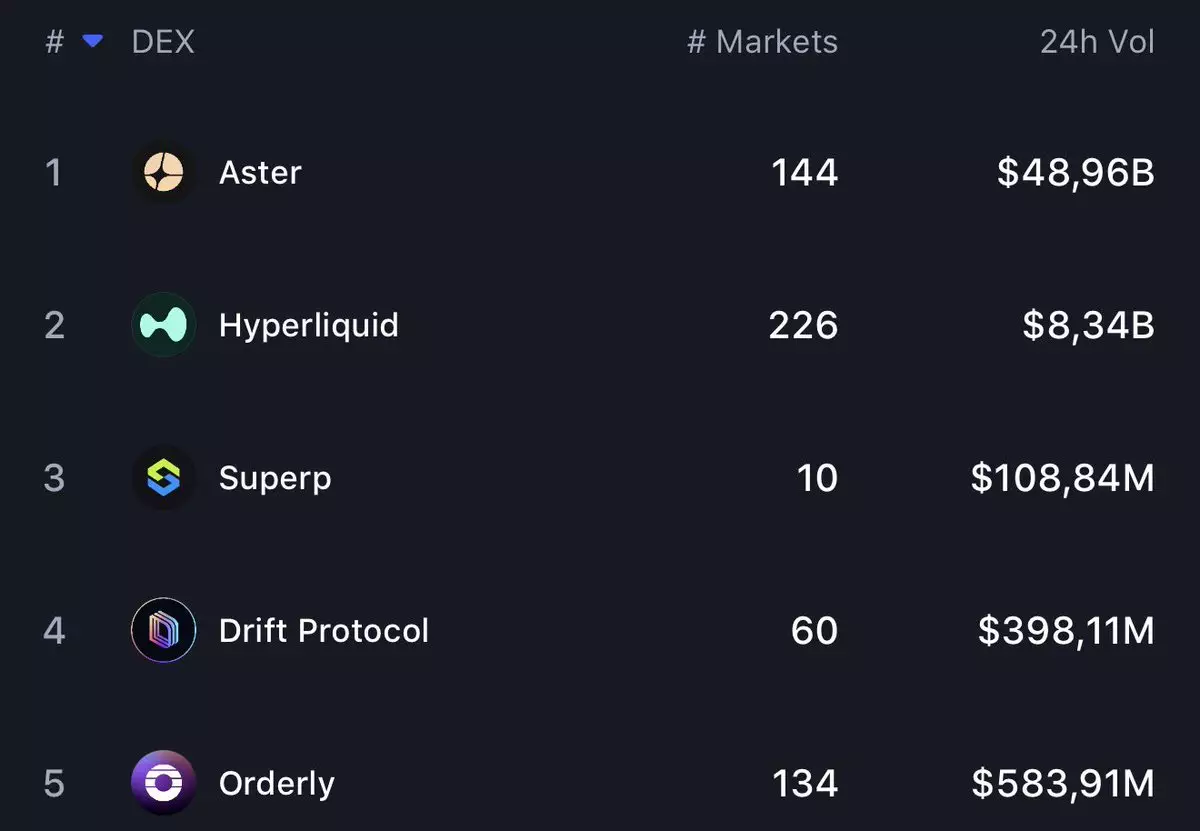
Task: Click Hyperliquid's 226 markets count
Action: pyautogui.click(x=803, y=325)
